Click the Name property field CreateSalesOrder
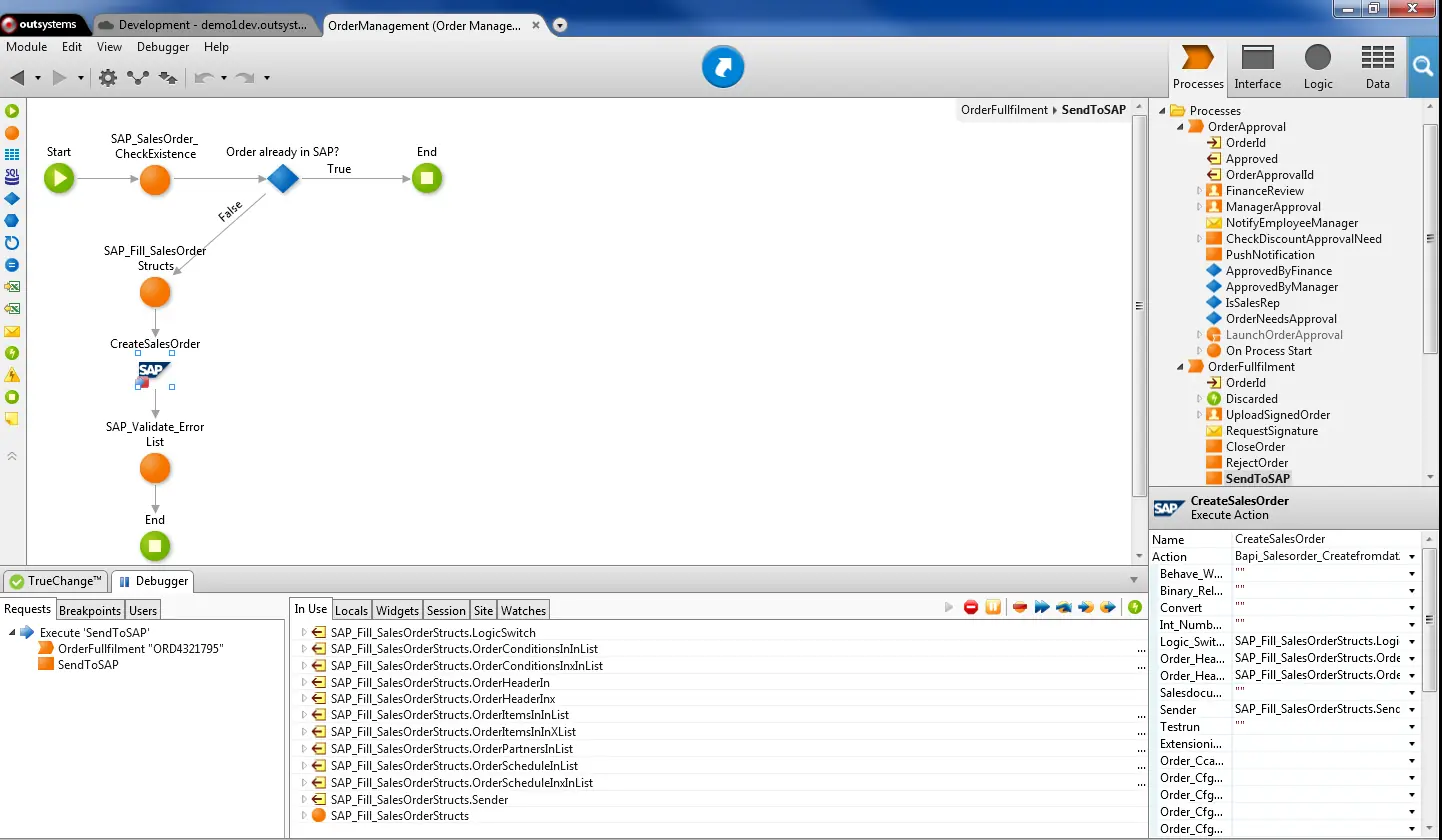Screen dimensions: 1442x840 [x=1326, y=539]
